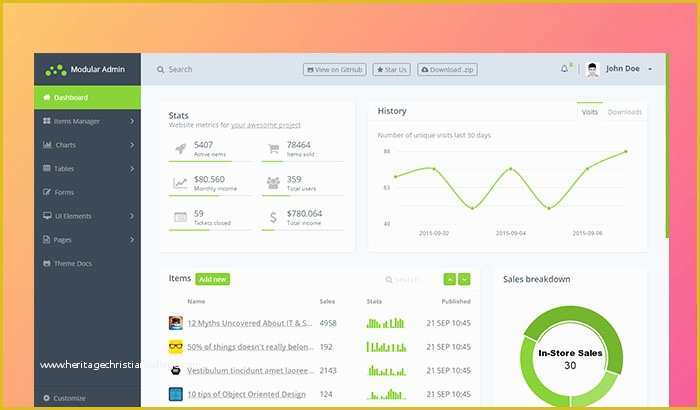Click the dollar sign Total income icon
700x410 pixels.
tap(273, 217)
